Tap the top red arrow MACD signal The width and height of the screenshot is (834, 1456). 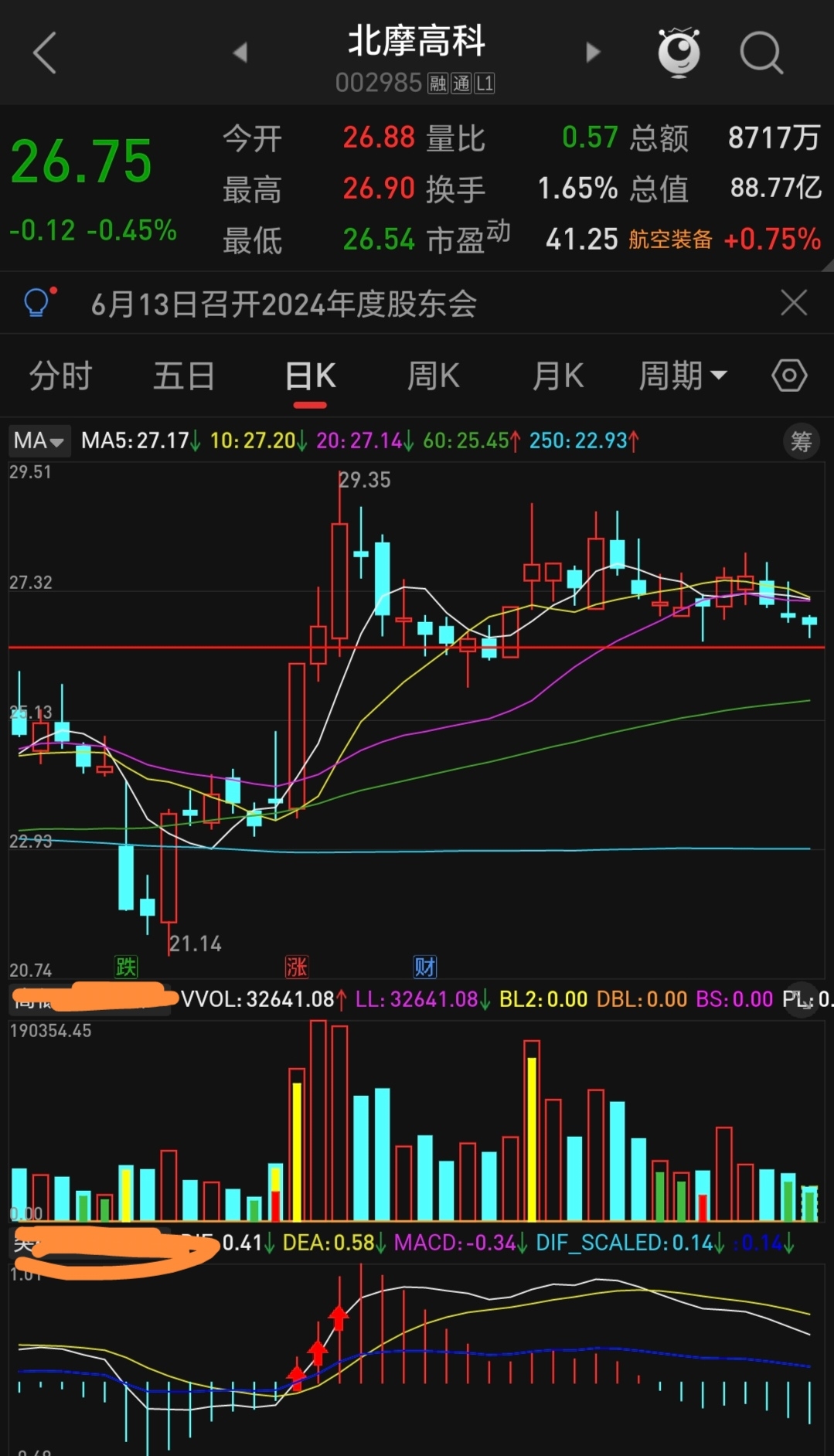pyautogui.click(x=339, y=1318)
